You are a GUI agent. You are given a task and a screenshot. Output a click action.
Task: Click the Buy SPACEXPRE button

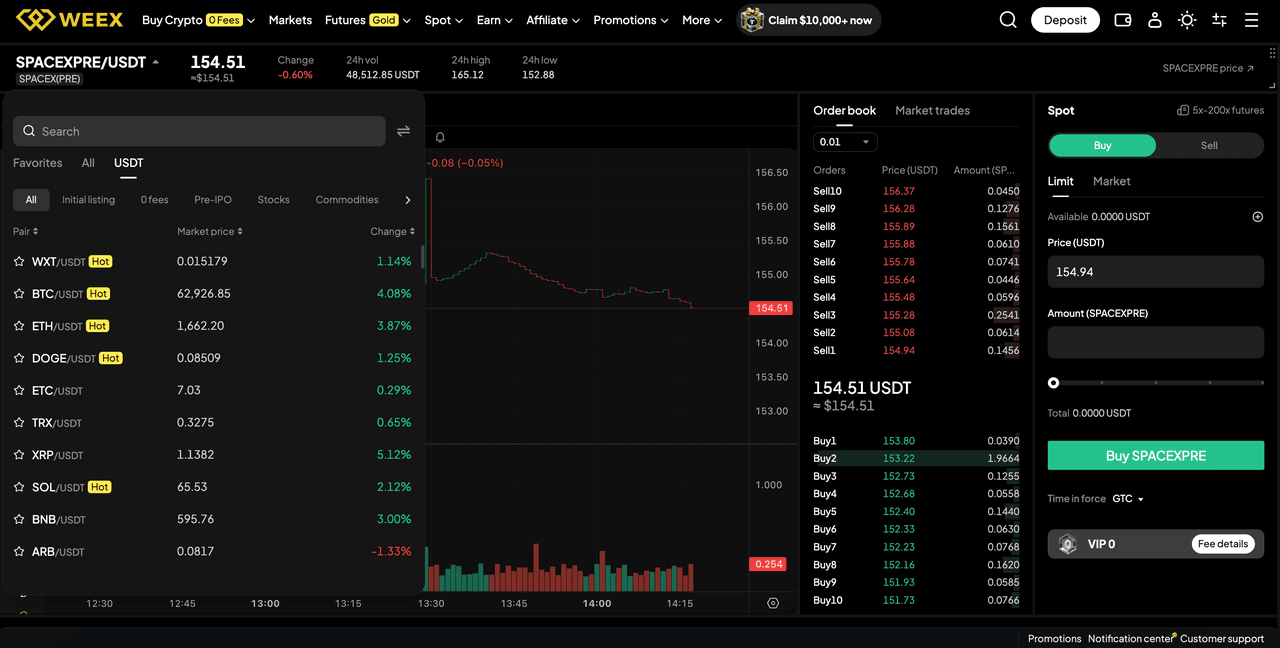point(1156,456)
